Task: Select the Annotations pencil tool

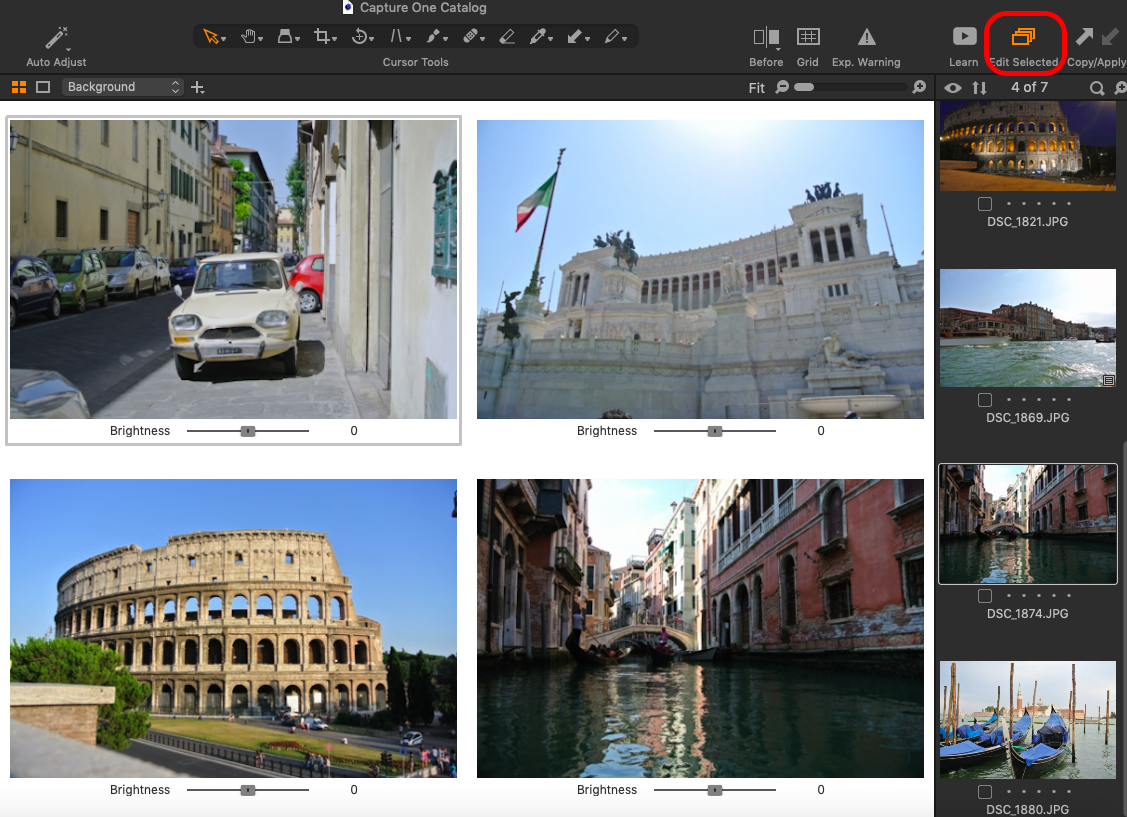Action: pyautogui.click(x=611, y=36)
